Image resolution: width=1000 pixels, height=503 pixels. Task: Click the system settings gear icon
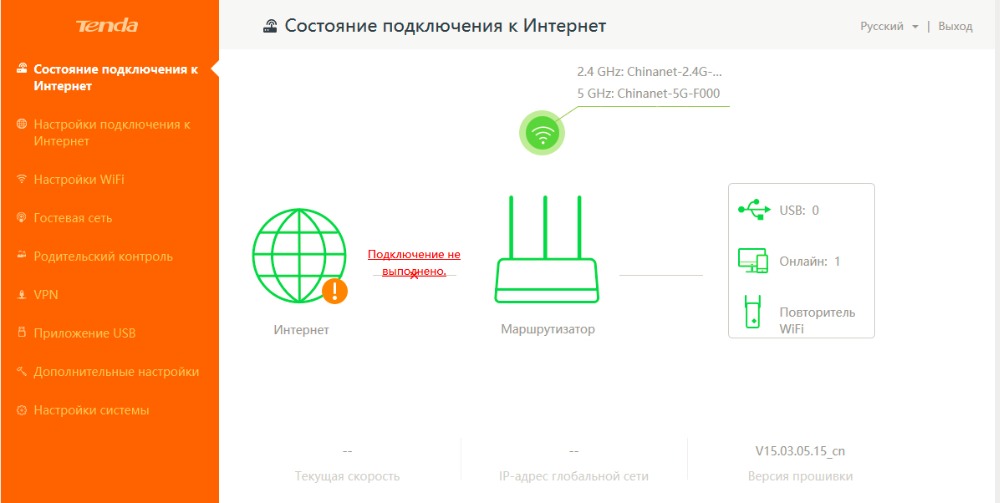tap(22, 411)
